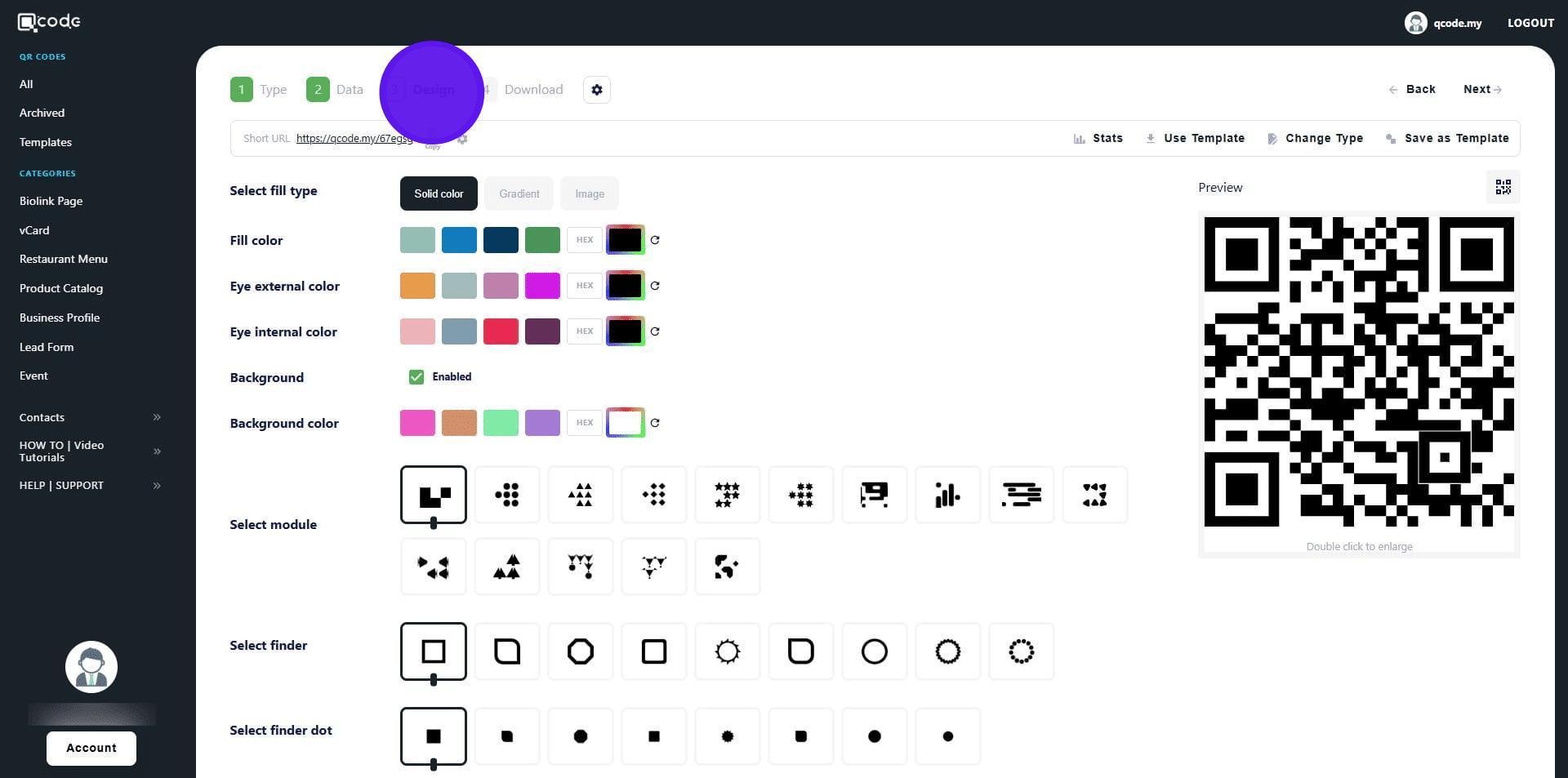Uncheck the Background Enabled checkbox
The image size is (1568, 778).
(416, 377)
